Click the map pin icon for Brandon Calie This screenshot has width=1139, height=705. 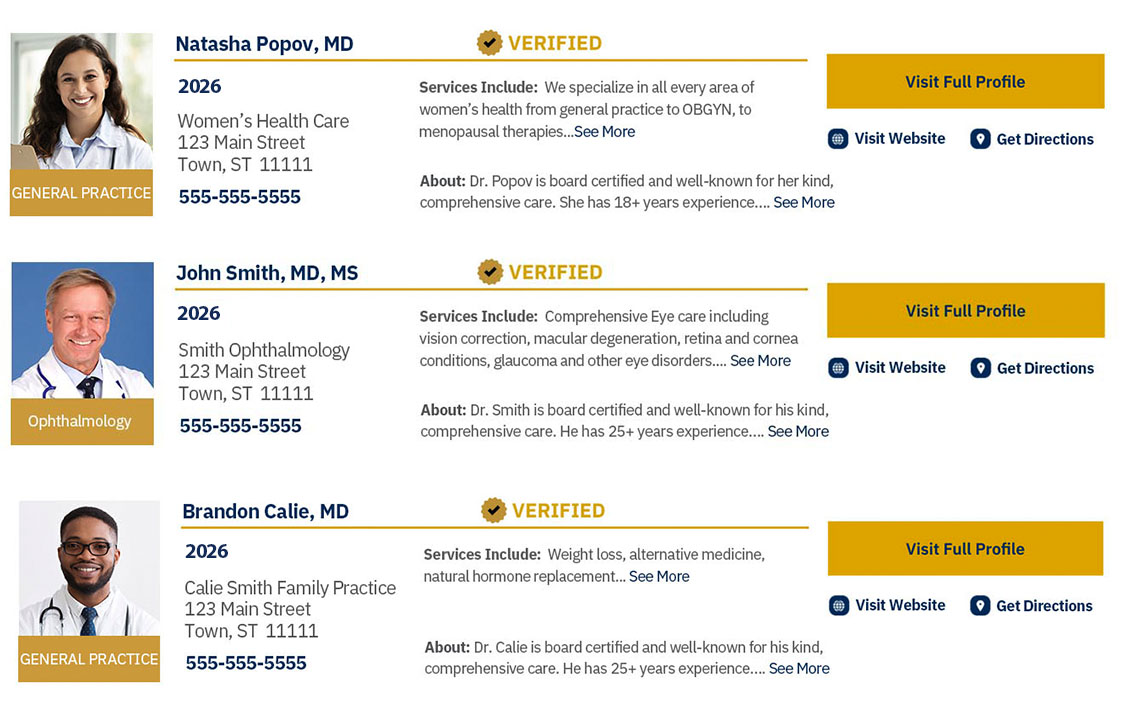(980, 605)
